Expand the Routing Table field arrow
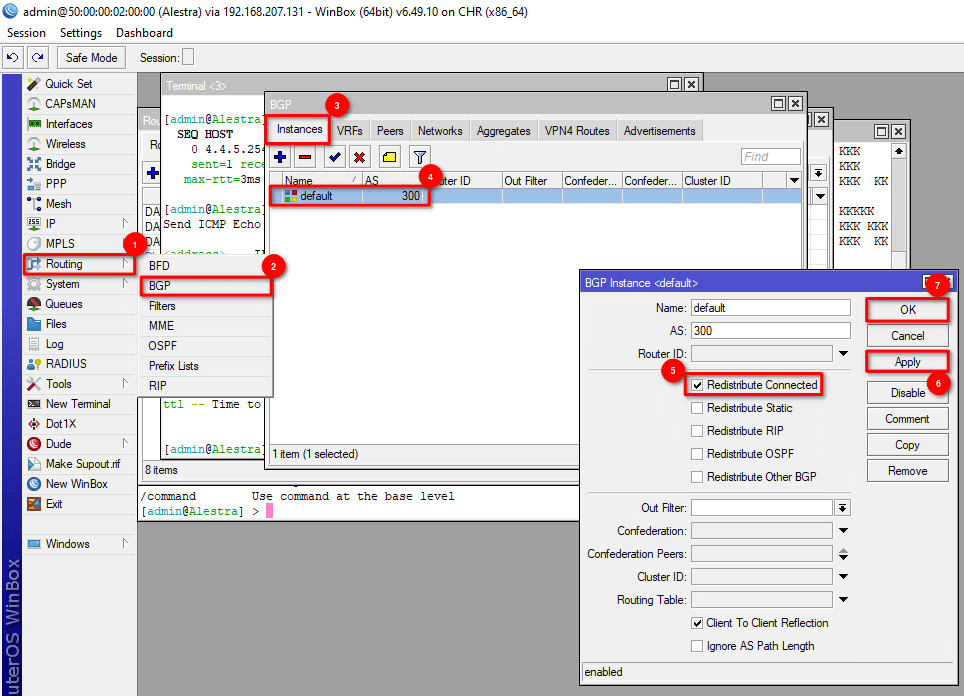The width and height of the screenshot is (964, 696). coord(843,600)
